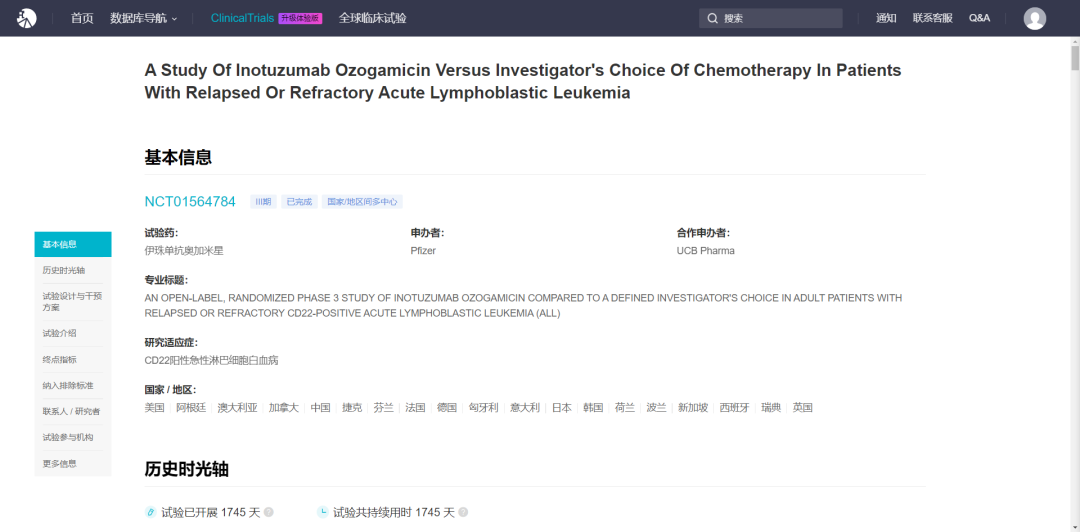Open the user avatar profile icon
Screen dimensions: 1080x532
coord(1035,19)
